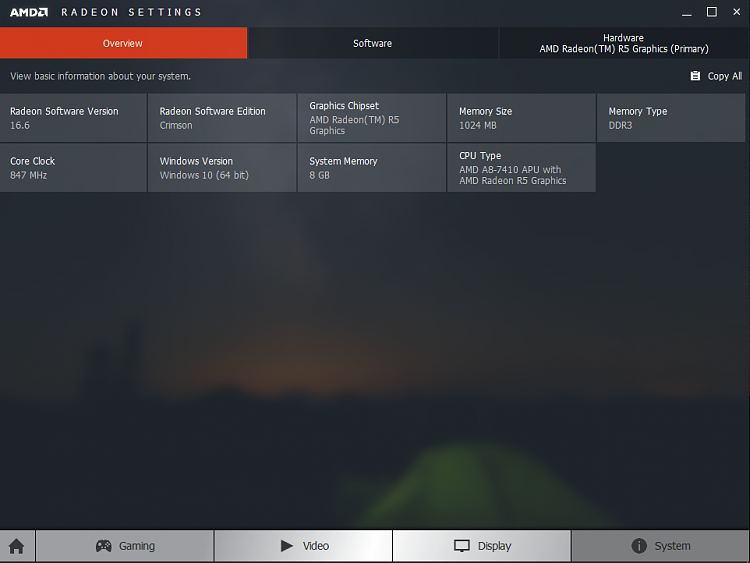Open the System section
750x563 pixels.
[661, 546]
